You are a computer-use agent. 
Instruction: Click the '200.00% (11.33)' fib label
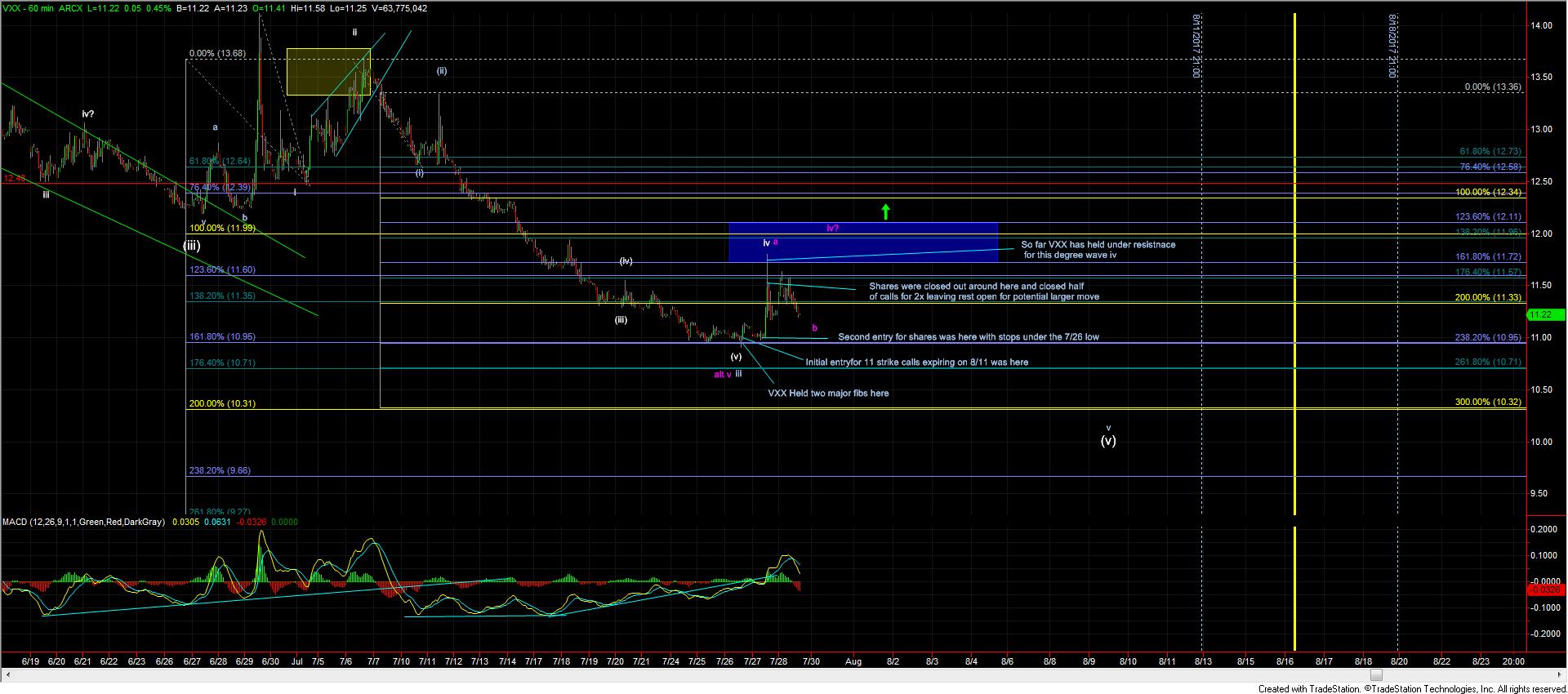click(1489, 297)
